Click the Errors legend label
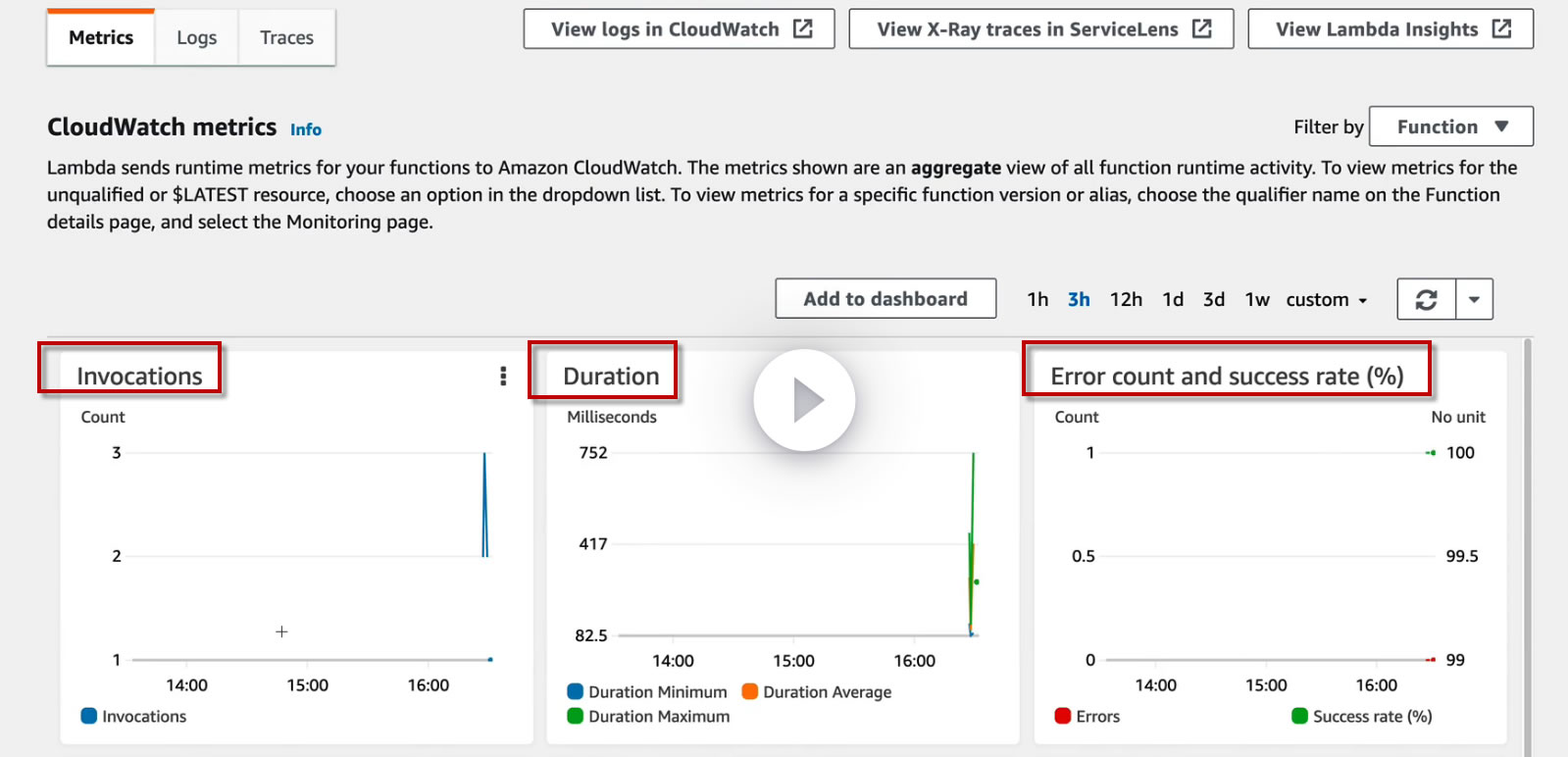The image size is (1568, 757). pyautogui.click(x=1098, y=717)
